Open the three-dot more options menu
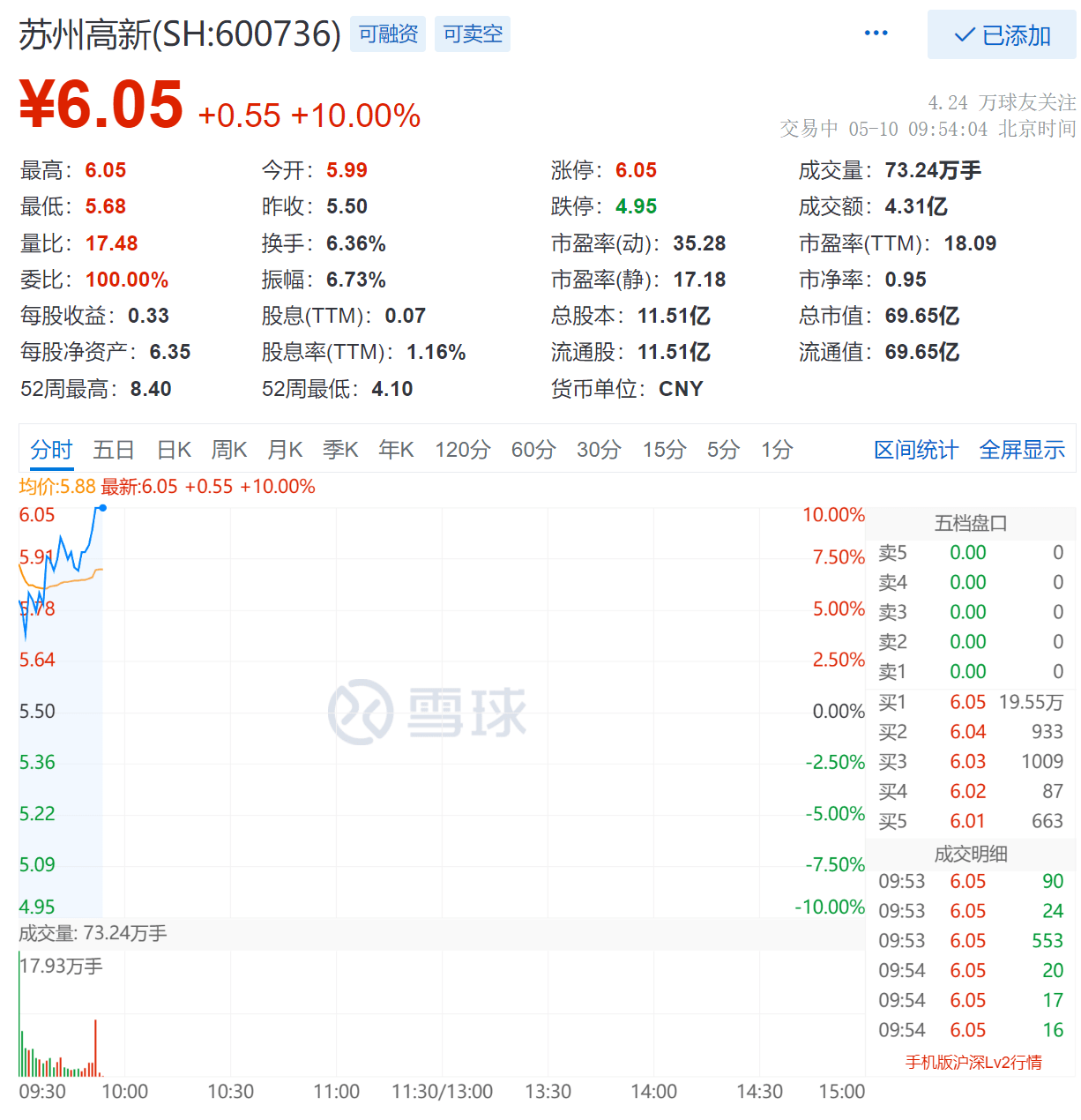 click(x=876, y=34)
